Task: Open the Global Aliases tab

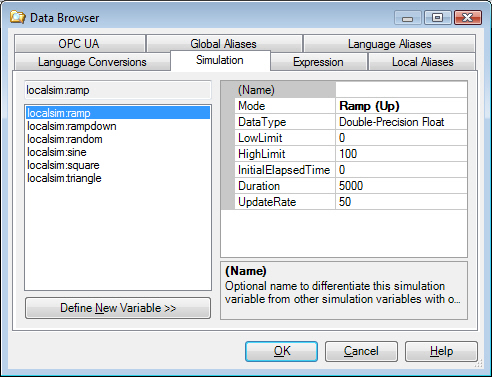Action: [224, 44]
